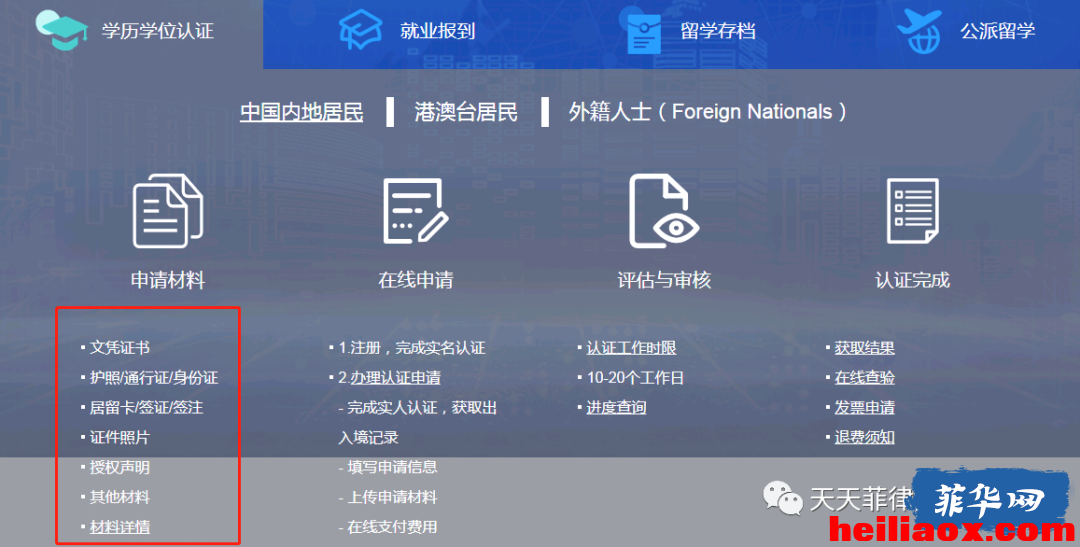Click the 在线支付费用 step

pos(392,527)
